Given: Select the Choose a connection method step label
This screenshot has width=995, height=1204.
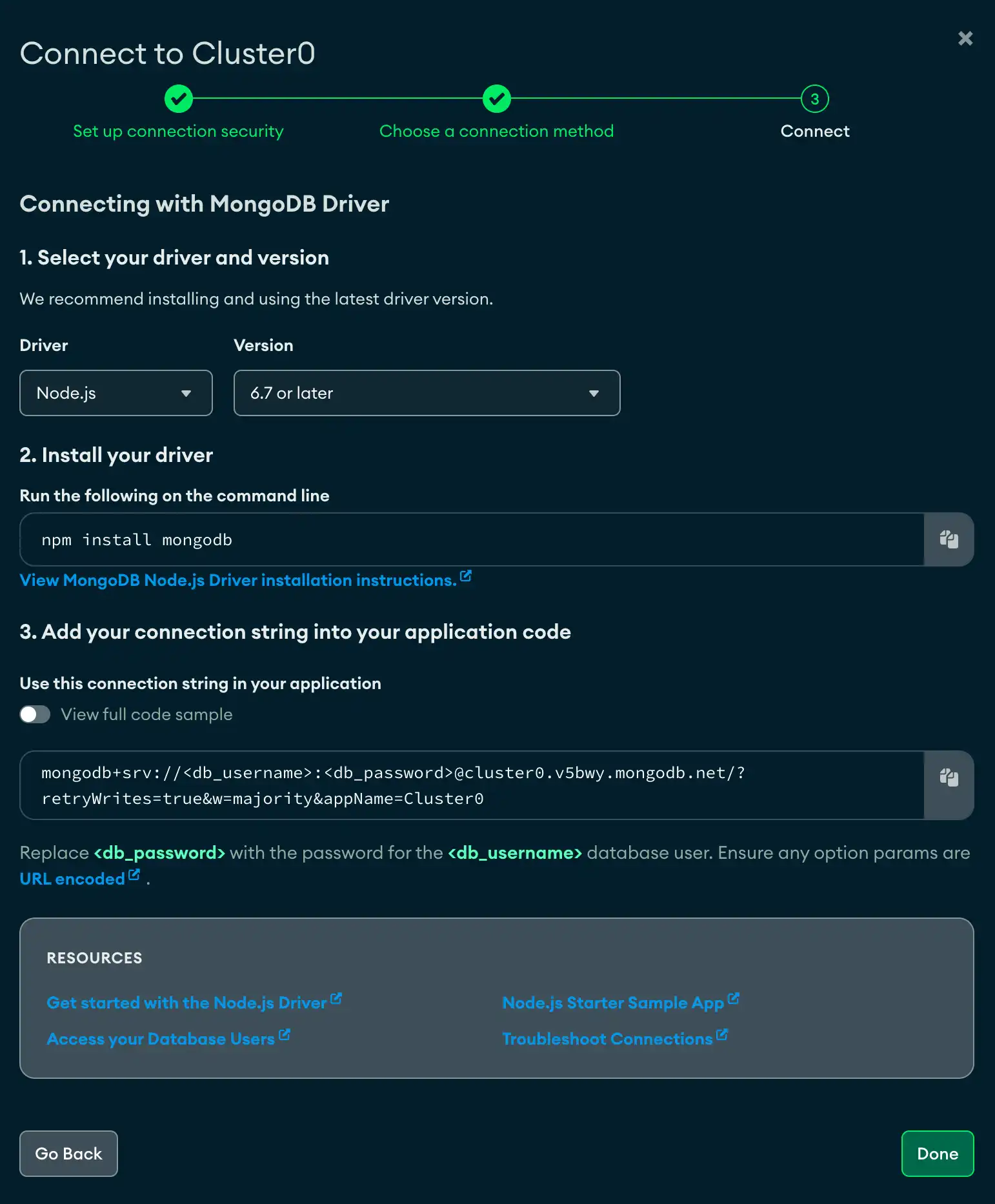Looking at the screenshot, I should pyautogui.click(x=496, y=131).
